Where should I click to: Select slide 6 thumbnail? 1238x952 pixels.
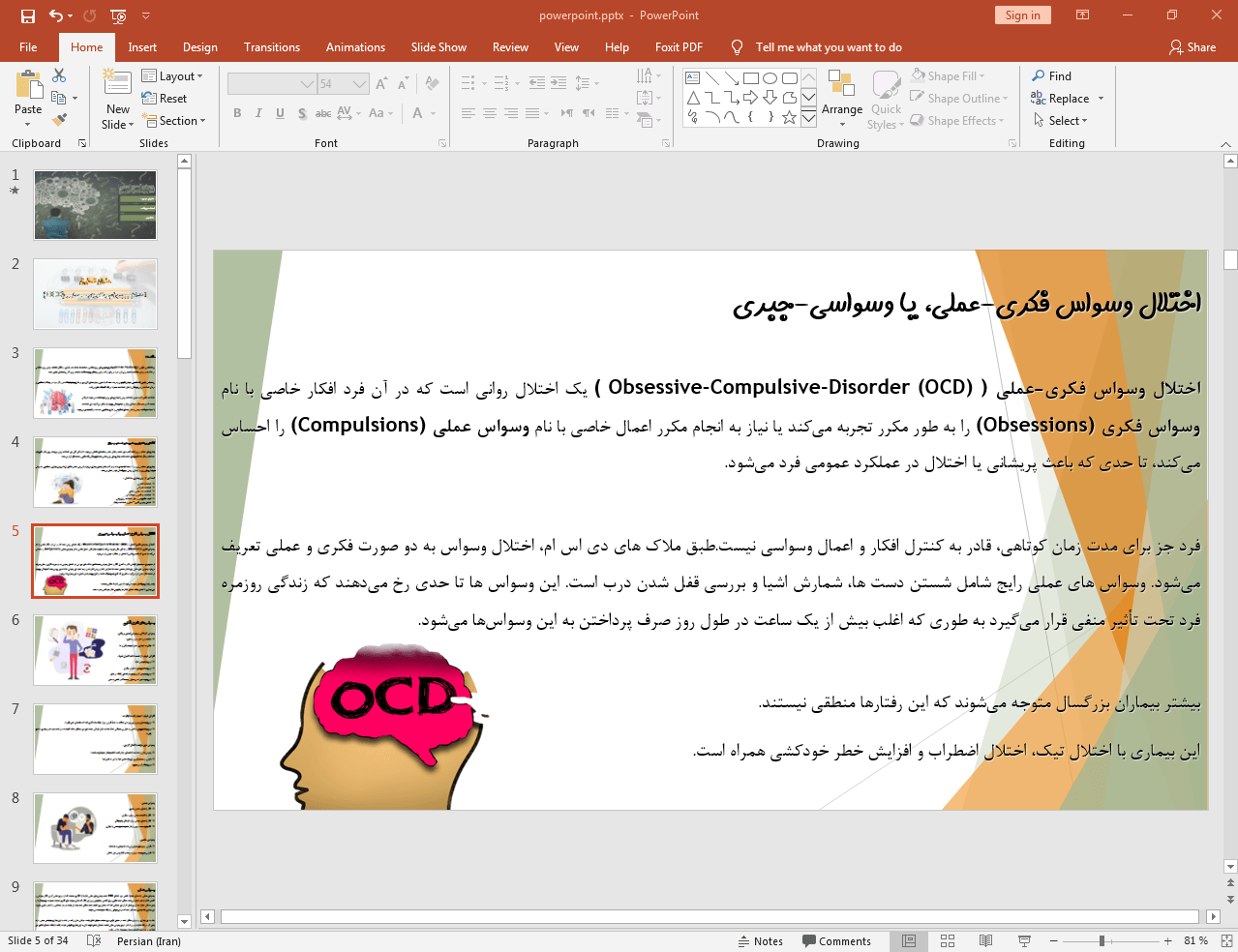point(95,650)
